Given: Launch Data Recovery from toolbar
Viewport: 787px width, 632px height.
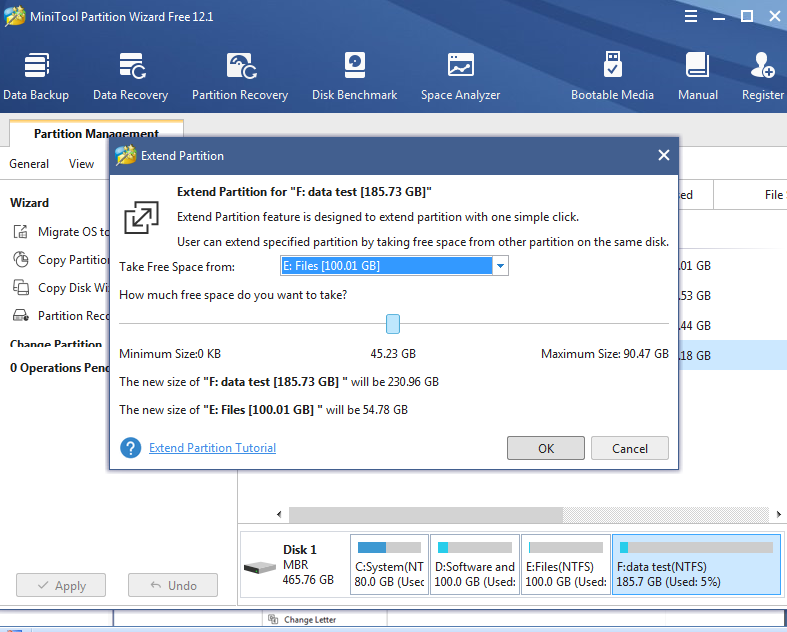Looking at the screenshot, I should (x=130, y=76).
